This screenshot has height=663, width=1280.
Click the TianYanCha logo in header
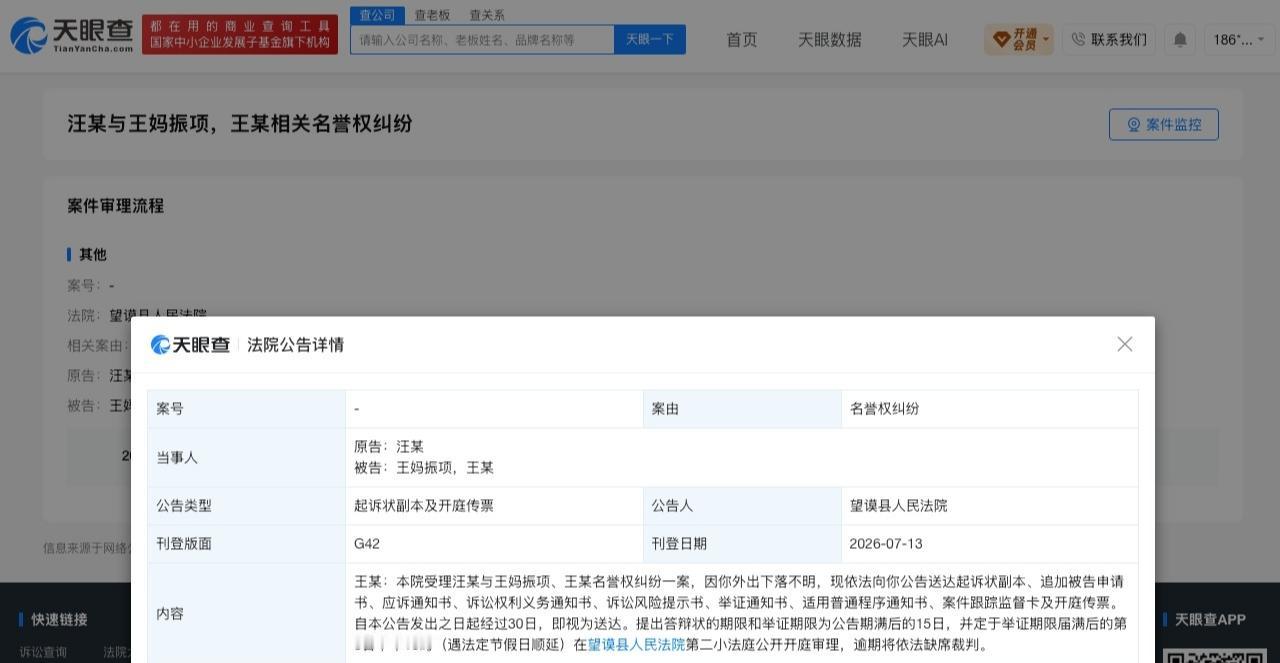coord(72,35)
